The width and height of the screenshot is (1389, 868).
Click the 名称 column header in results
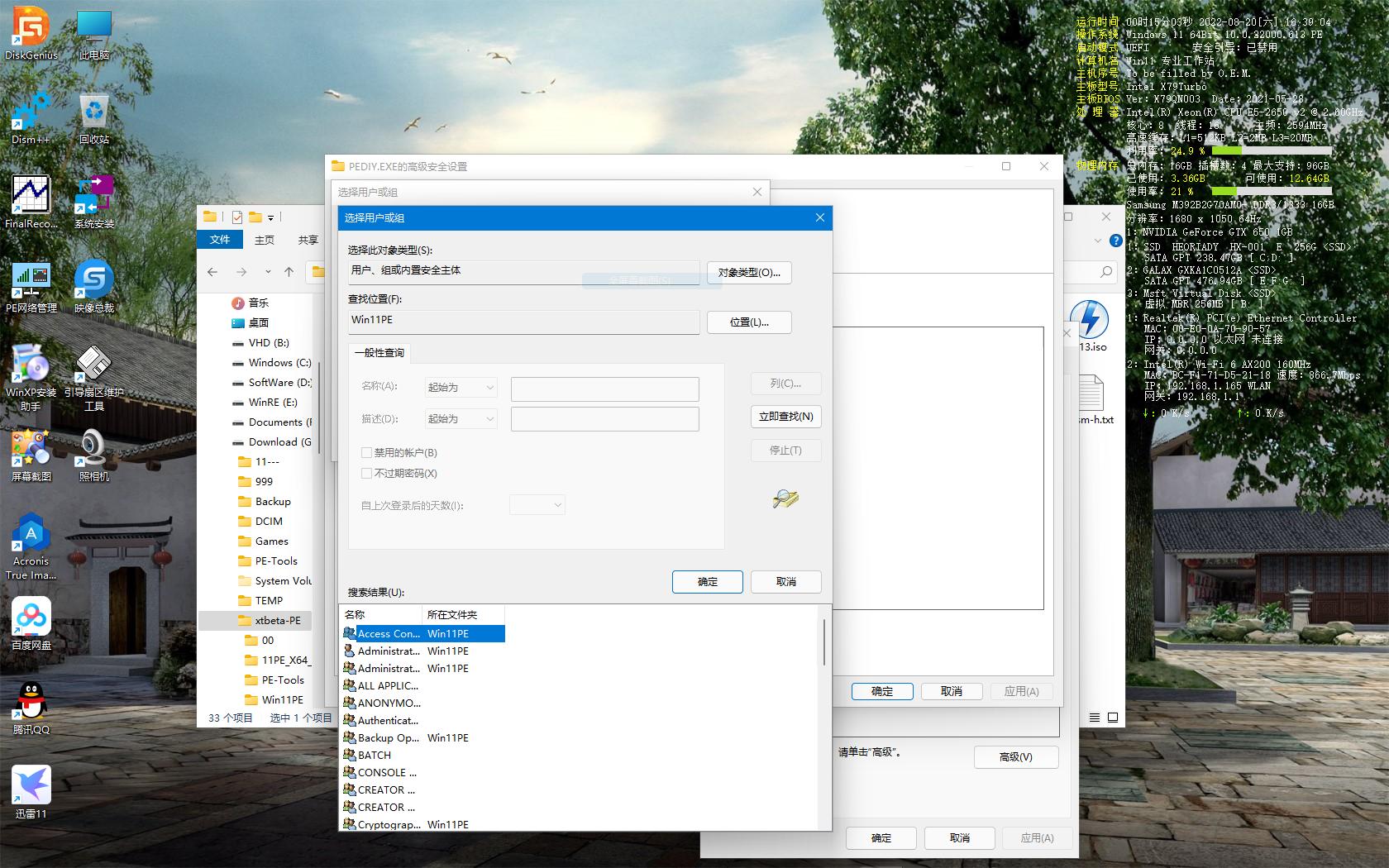tap(381, 614)
